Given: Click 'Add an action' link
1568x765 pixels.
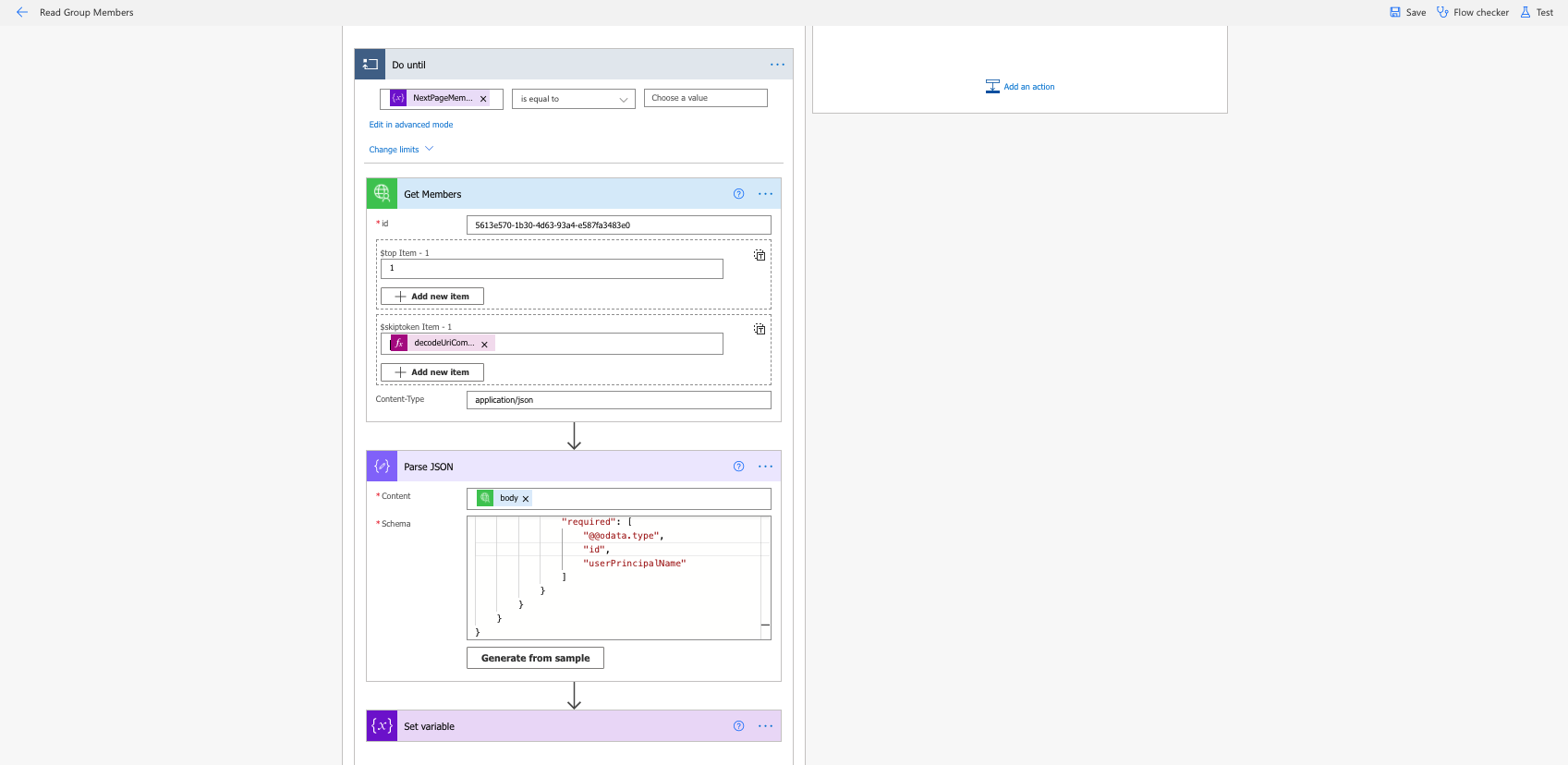Looking at the screenshot, I should click(1029, 87).
